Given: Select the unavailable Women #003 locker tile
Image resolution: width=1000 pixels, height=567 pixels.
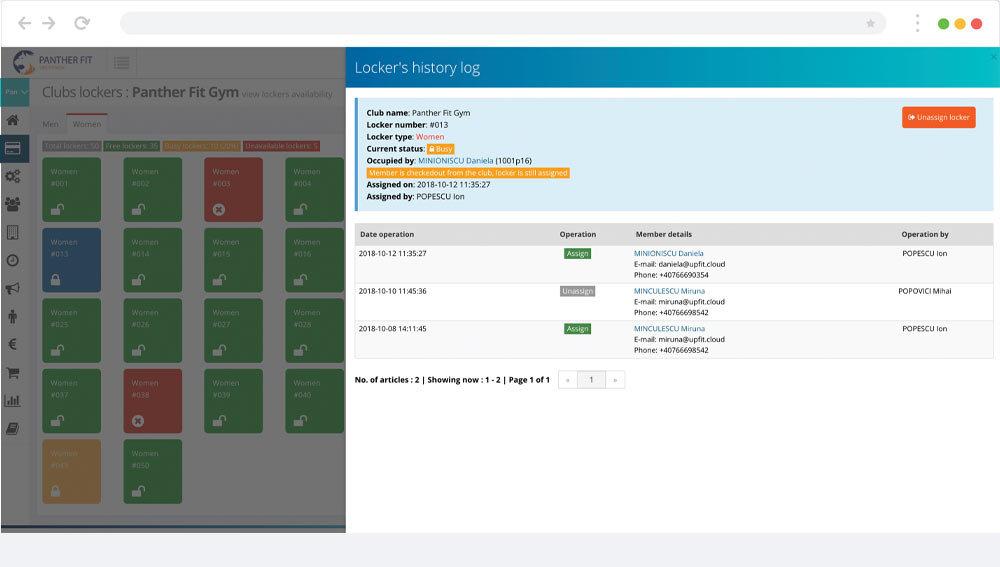Looking at the screenshot, I should [x=233, y=189].
